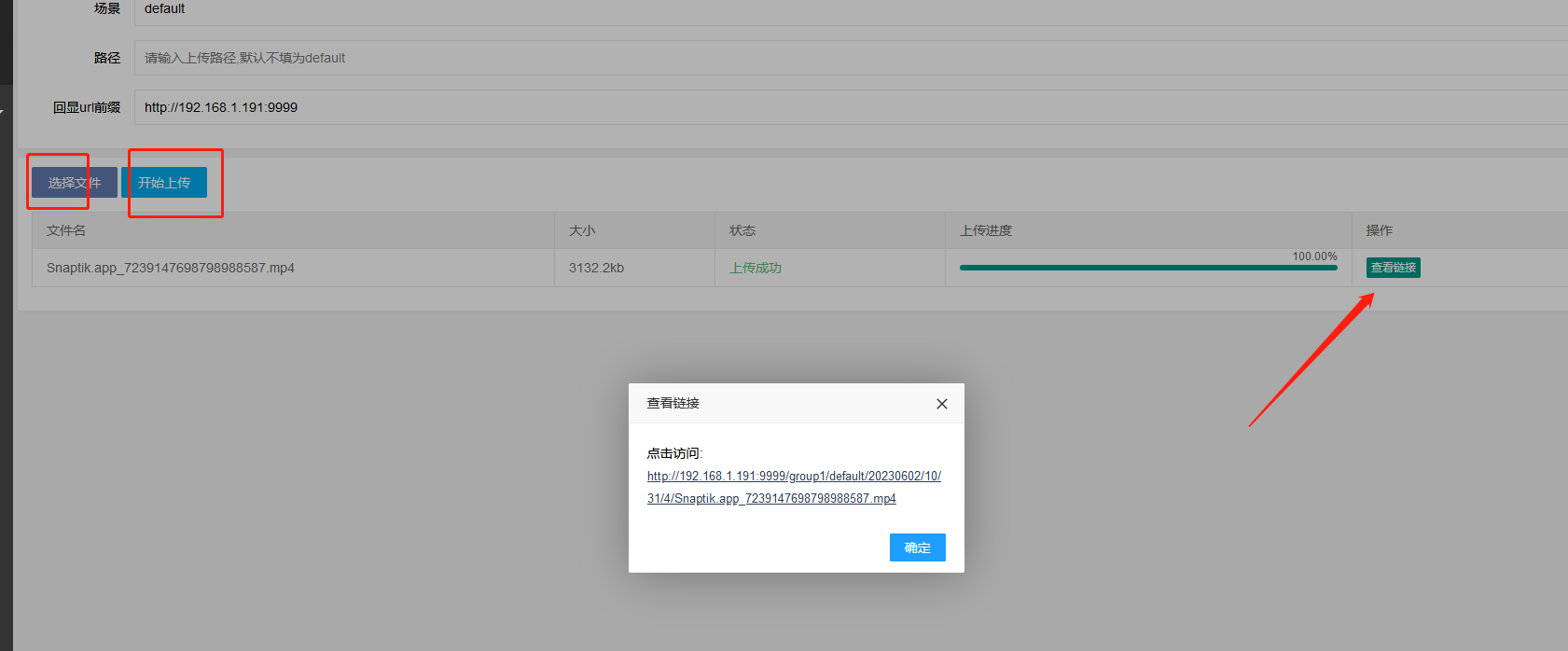Click the 查看链接 button in the file row
The width and height of the screenshot is (1568, 651).
[1394, 268]
